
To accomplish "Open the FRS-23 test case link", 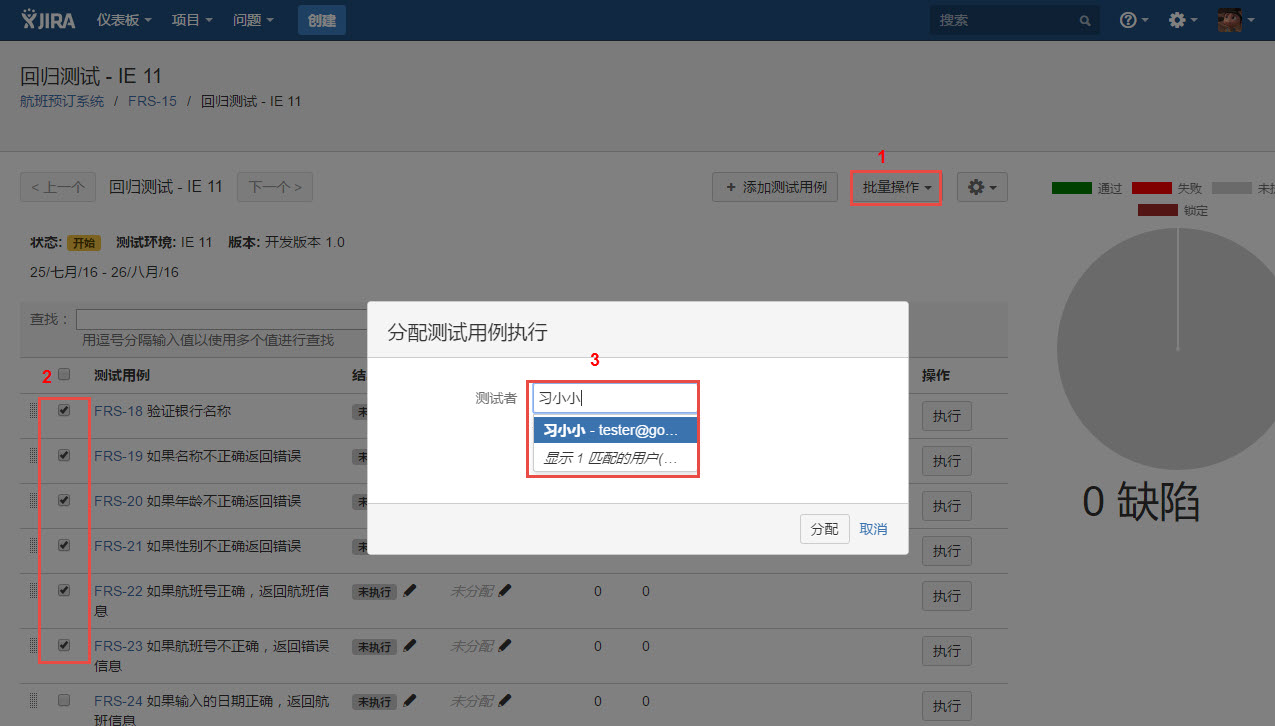I will click(x=118, y=646).
